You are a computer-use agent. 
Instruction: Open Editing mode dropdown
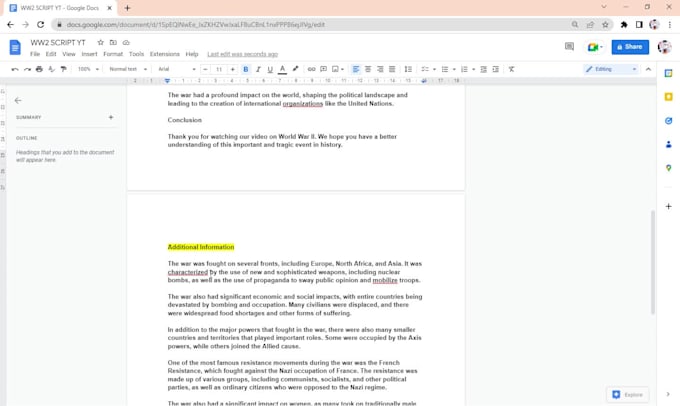[x=611, y=69]
